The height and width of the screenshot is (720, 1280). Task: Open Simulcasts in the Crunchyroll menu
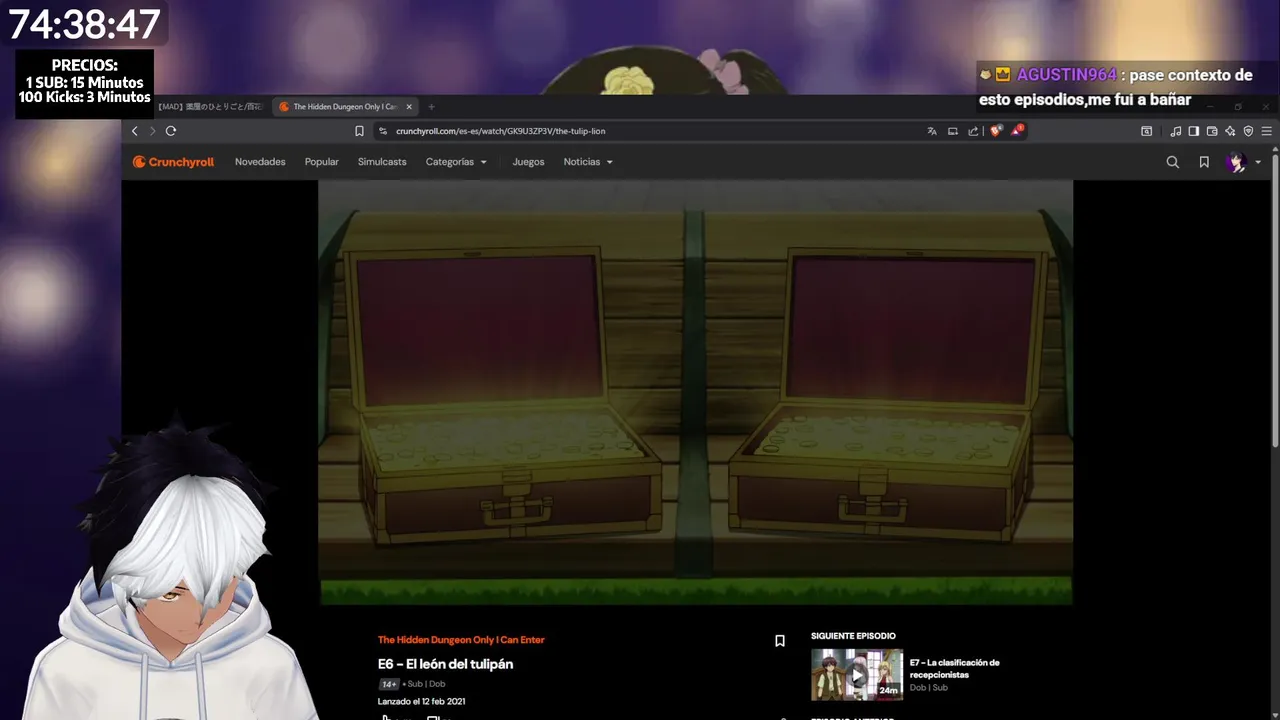point(382,162)
